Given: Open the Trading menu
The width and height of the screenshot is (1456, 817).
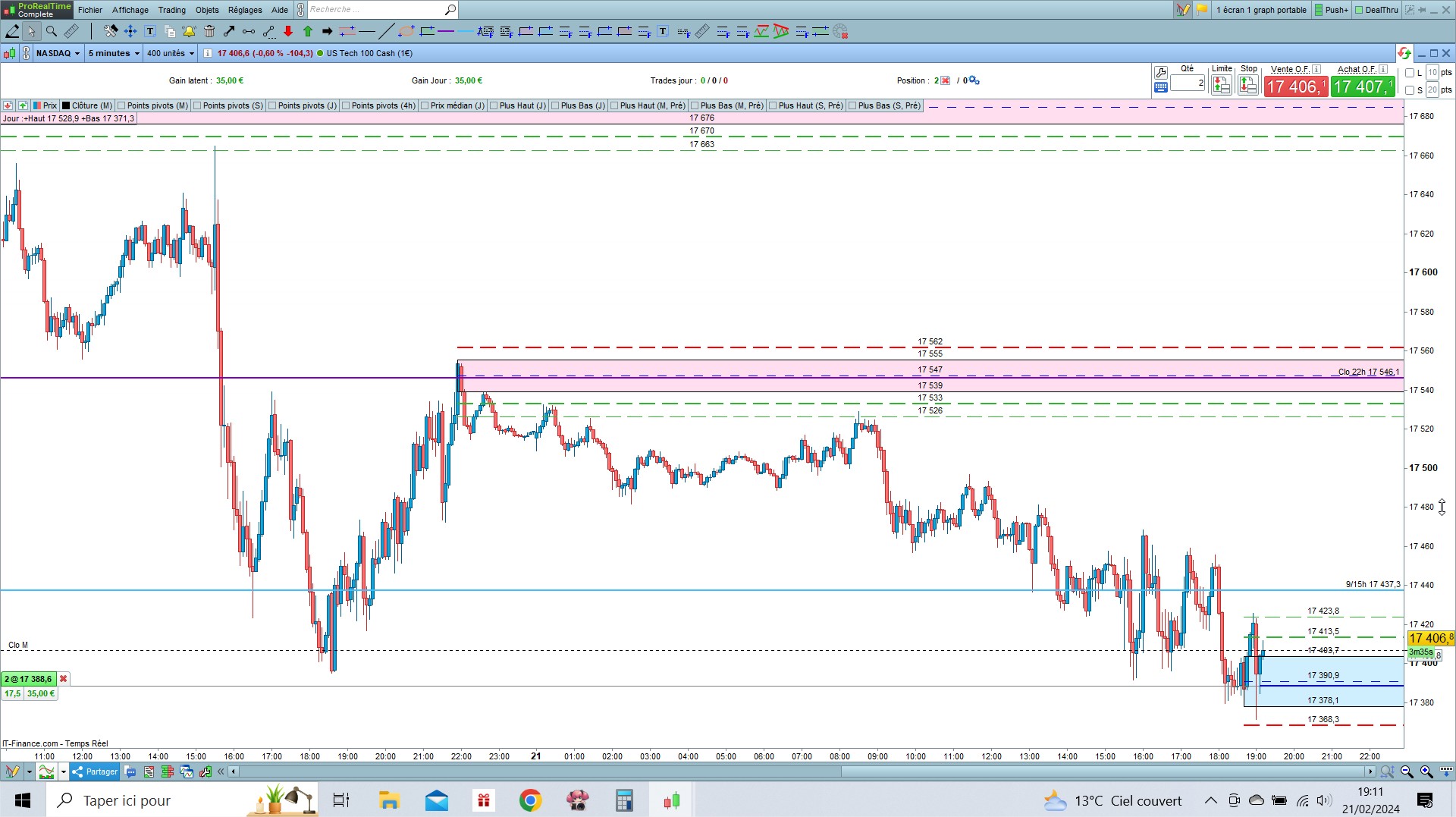Looking at the screenshot, I should (171, 10).
